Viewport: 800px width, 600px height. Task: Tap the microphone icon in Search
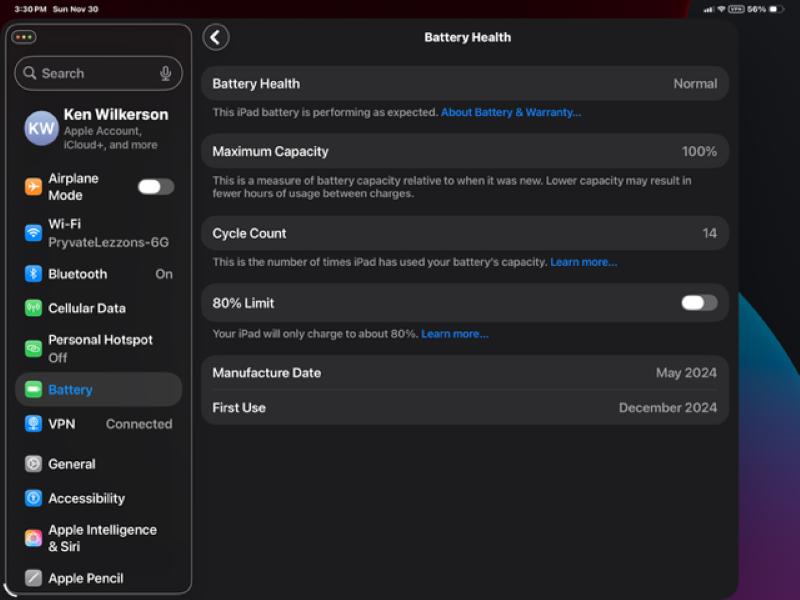pos(166,73)
